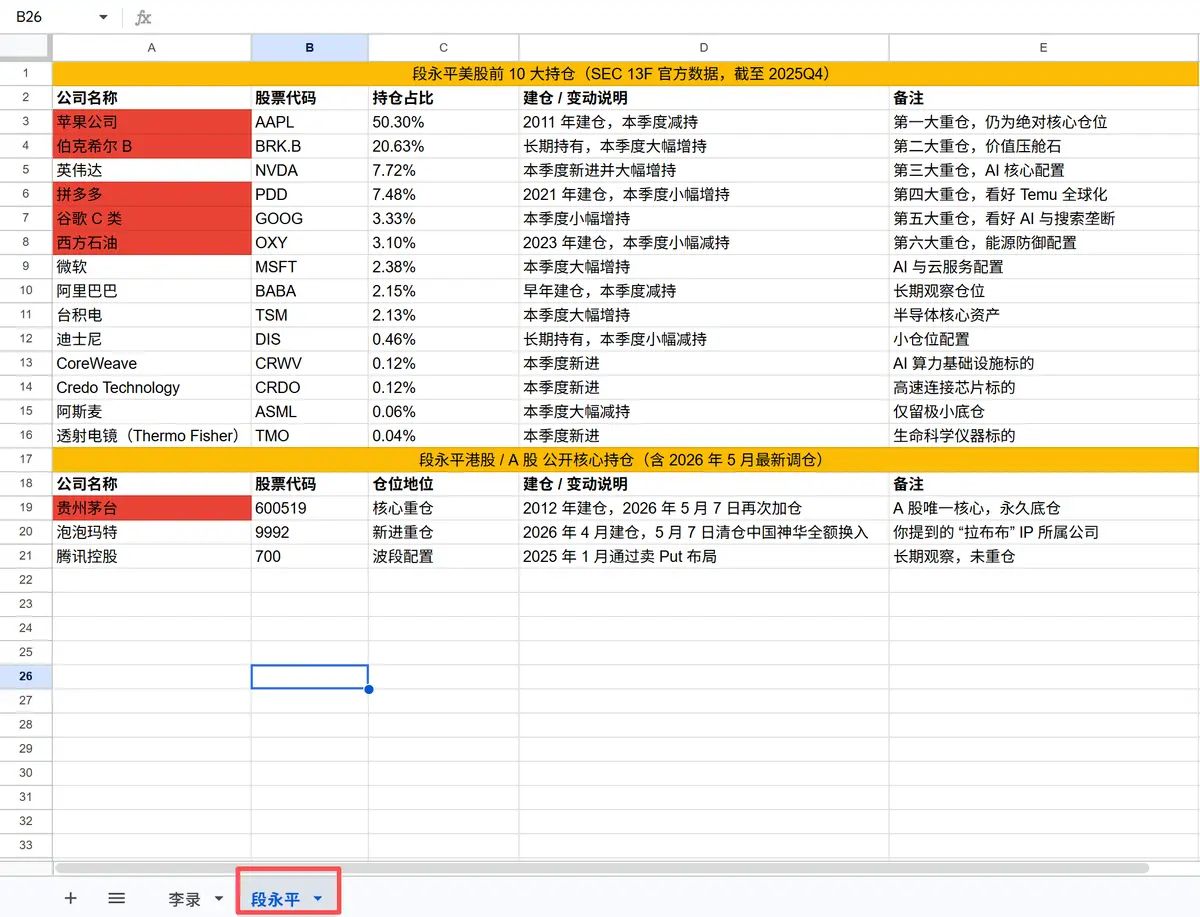Click the 第一大重仓 remark cell

[1043, 122]
